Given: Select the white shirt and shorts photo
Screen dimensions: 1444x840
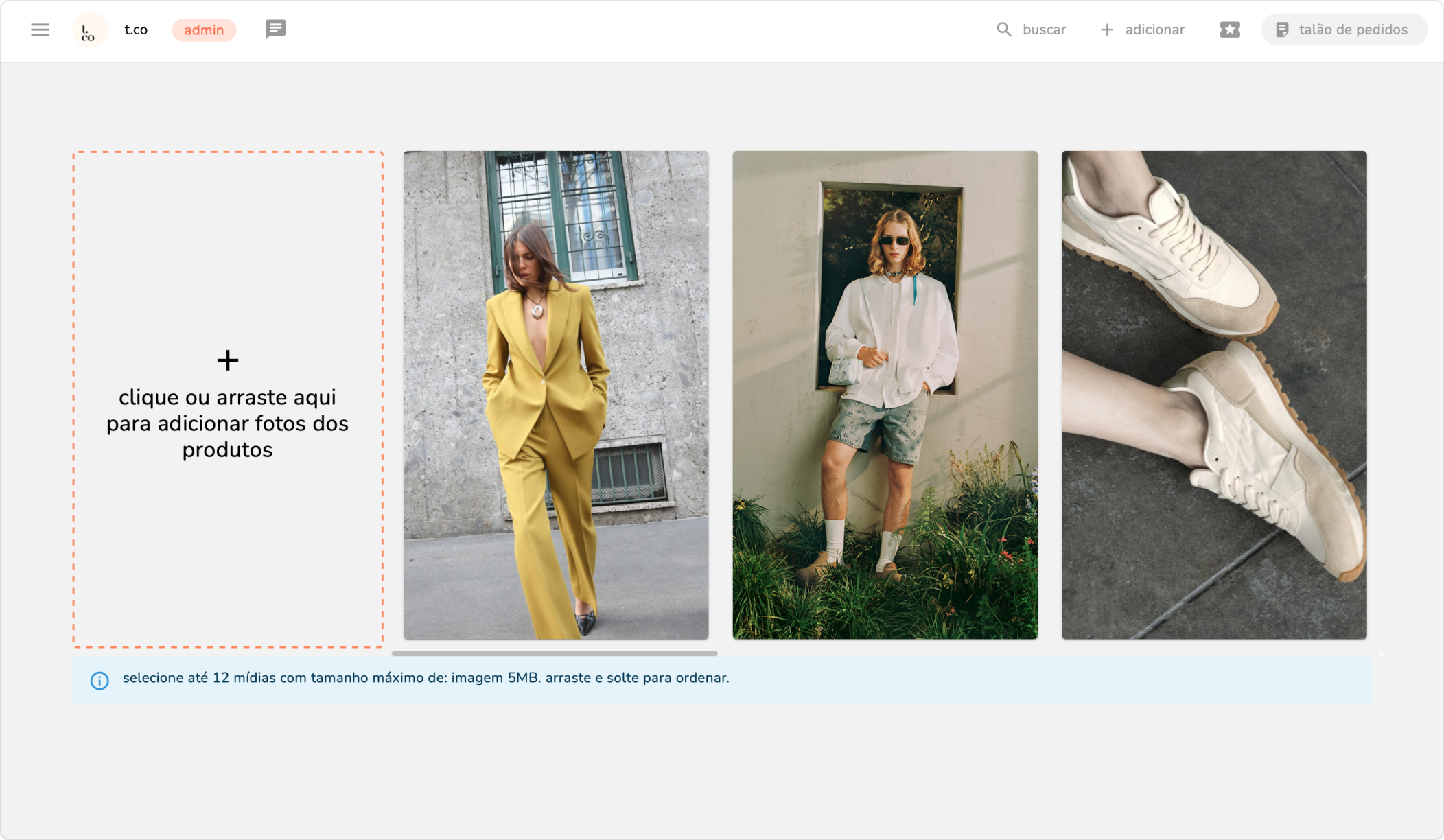Looking at the screenshot, I should tap(885, 395).
